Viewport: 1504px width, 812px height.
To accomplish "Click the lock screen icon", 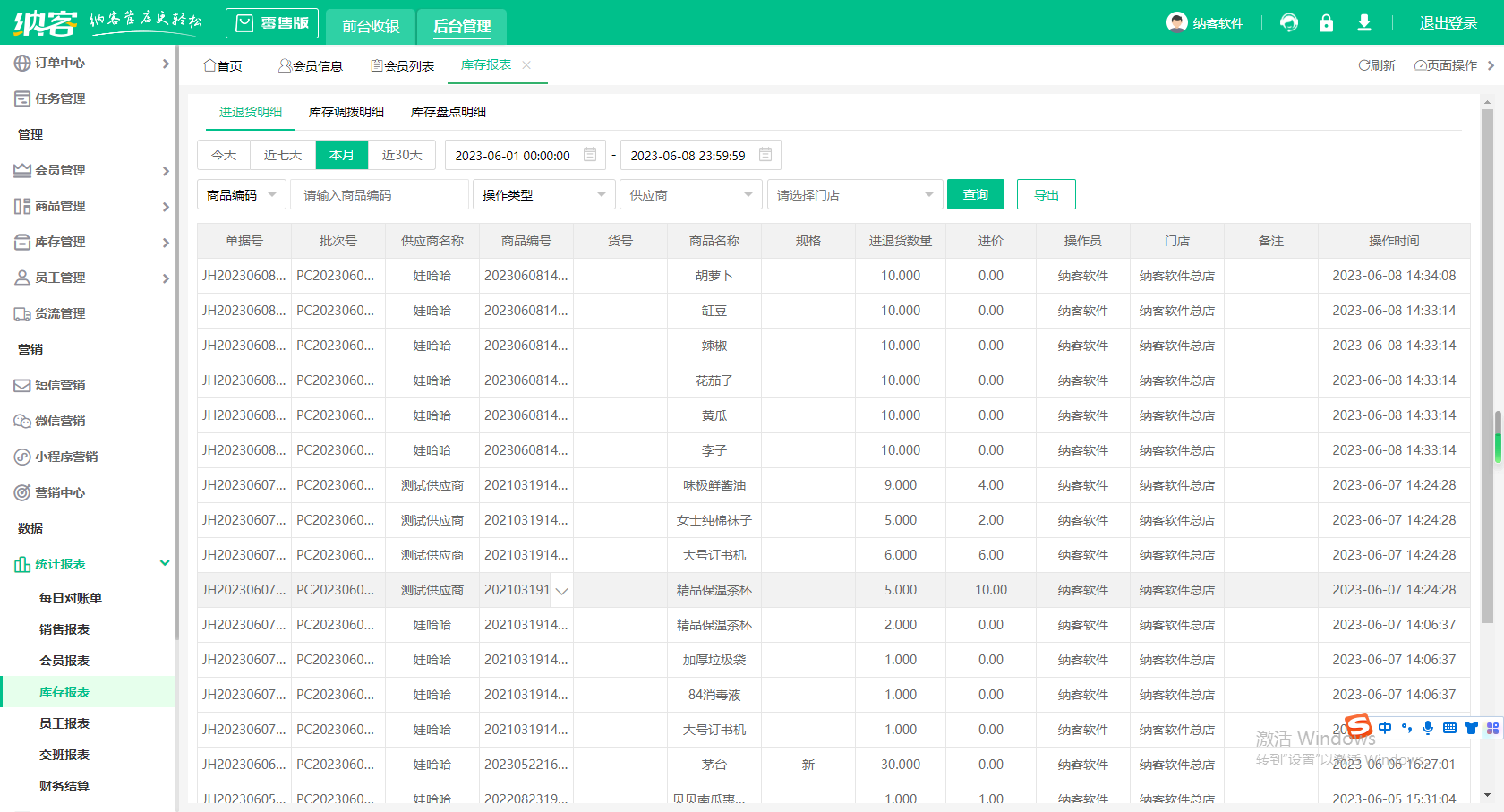I will pyautogui.click(x=1326, y=22).
